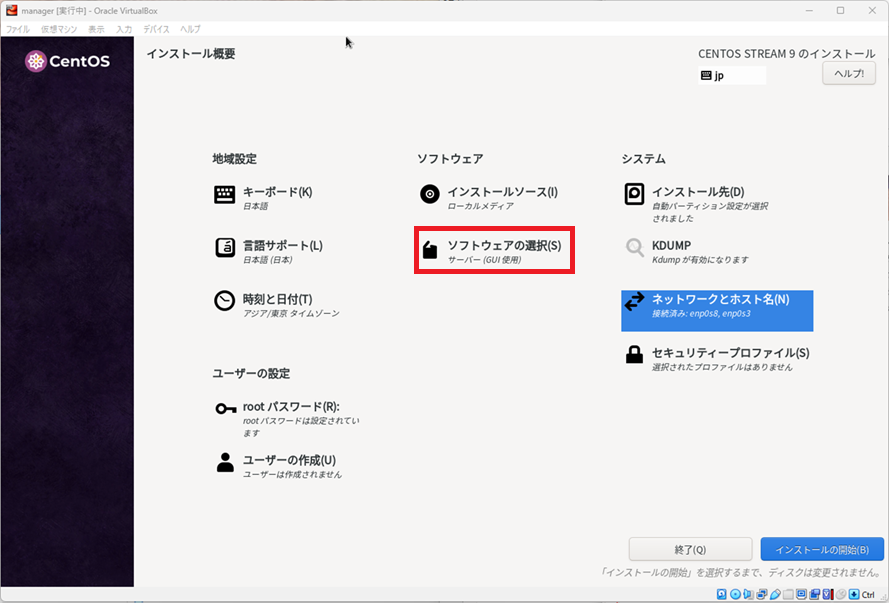
Task: Click ユーザーは作成されません text
Action: click(293, 474)
